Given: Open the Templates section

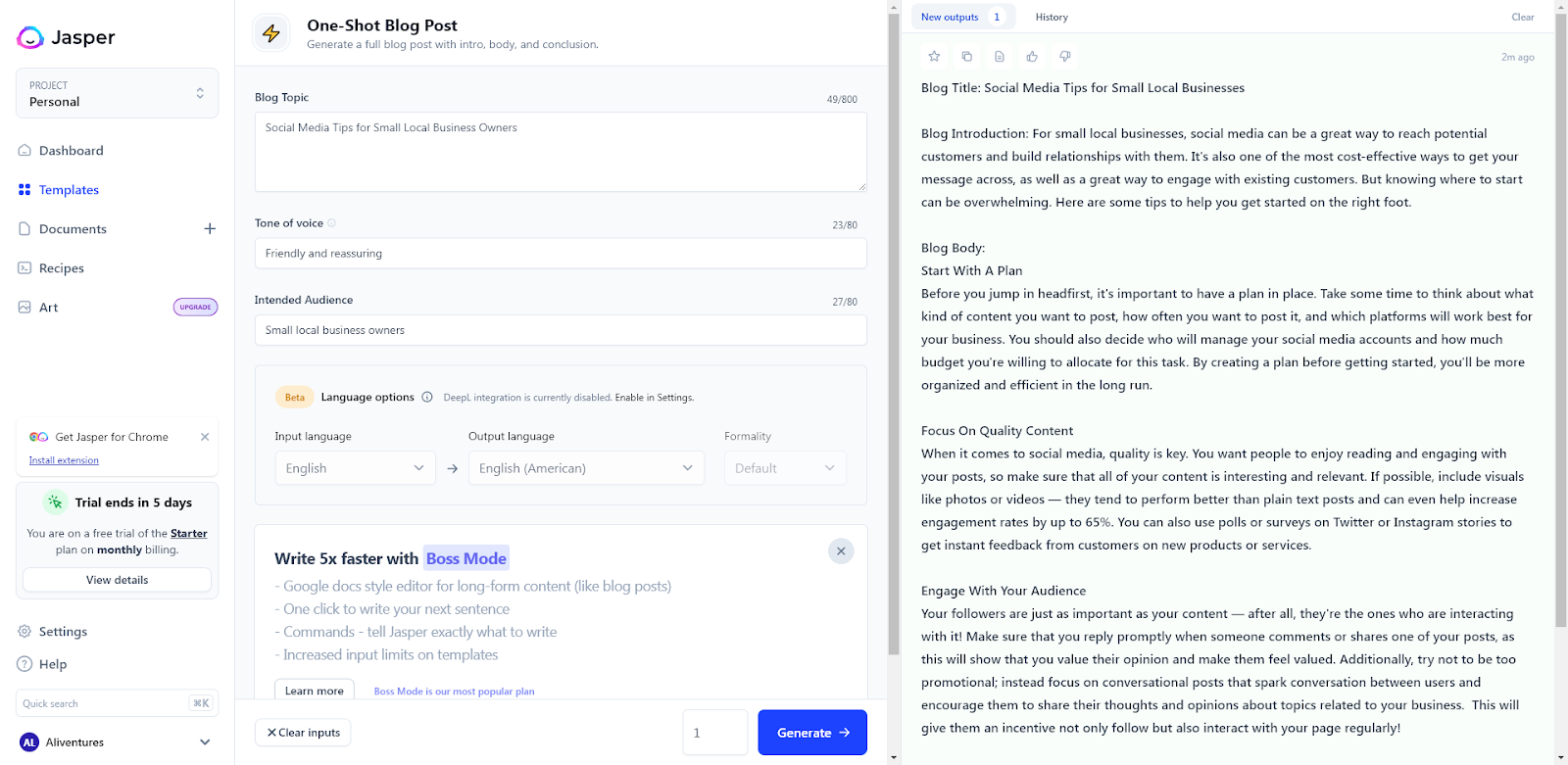Looking at the screenshot, I should [x=69, y=189].
